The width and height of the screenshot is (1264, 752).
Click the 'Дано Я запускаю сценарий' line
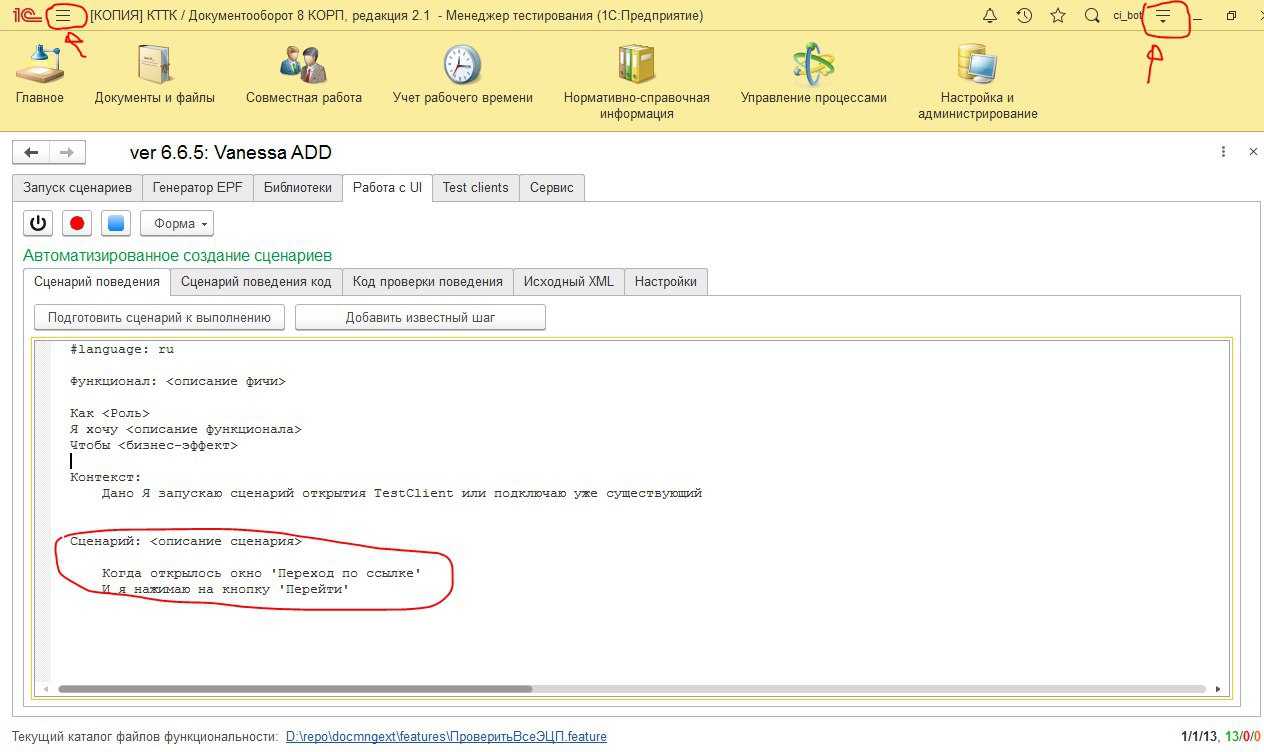[402, 493]
